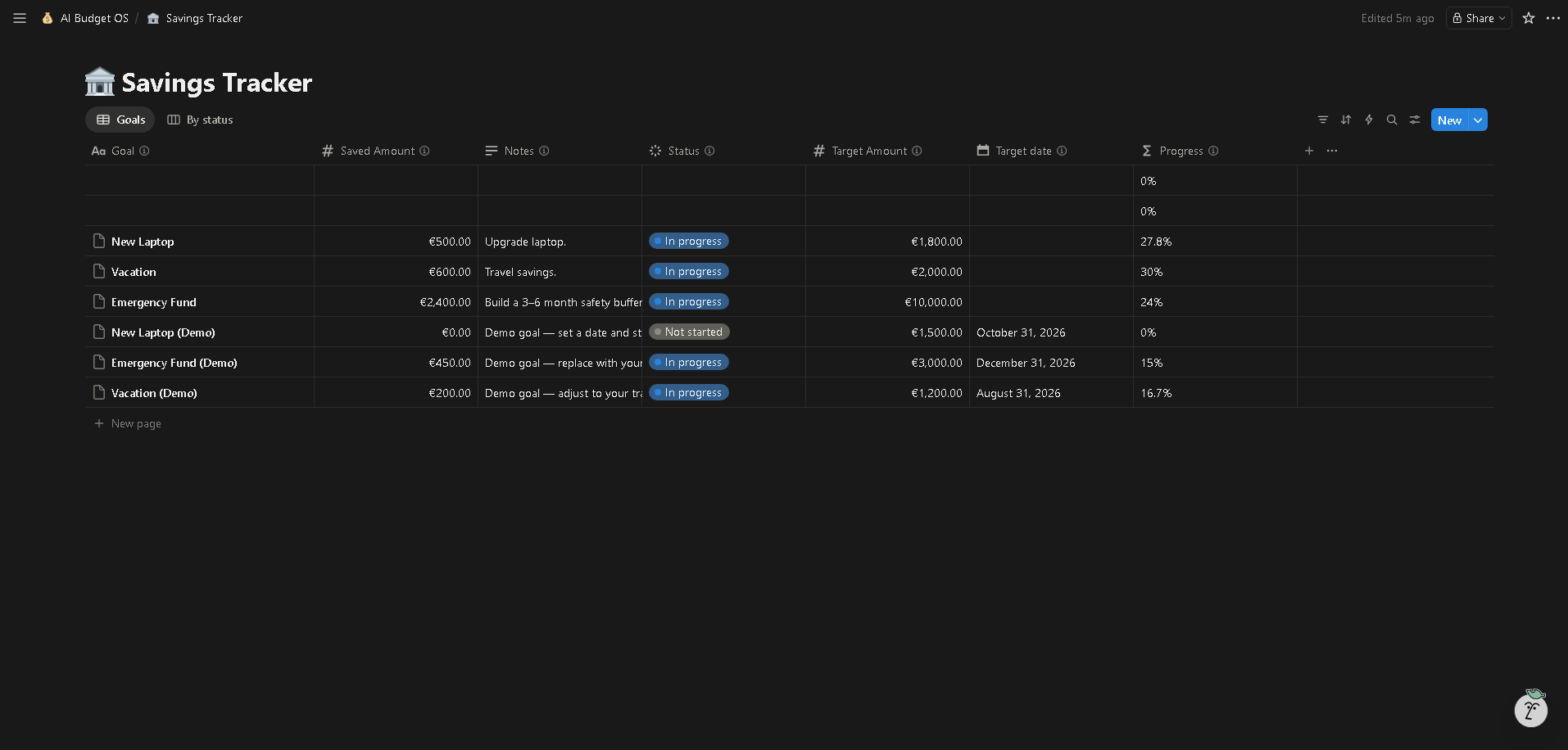Add page to favorites with star
Image resolution: width=1568 pixels, height=750 pixels.
coord(1528,18)
